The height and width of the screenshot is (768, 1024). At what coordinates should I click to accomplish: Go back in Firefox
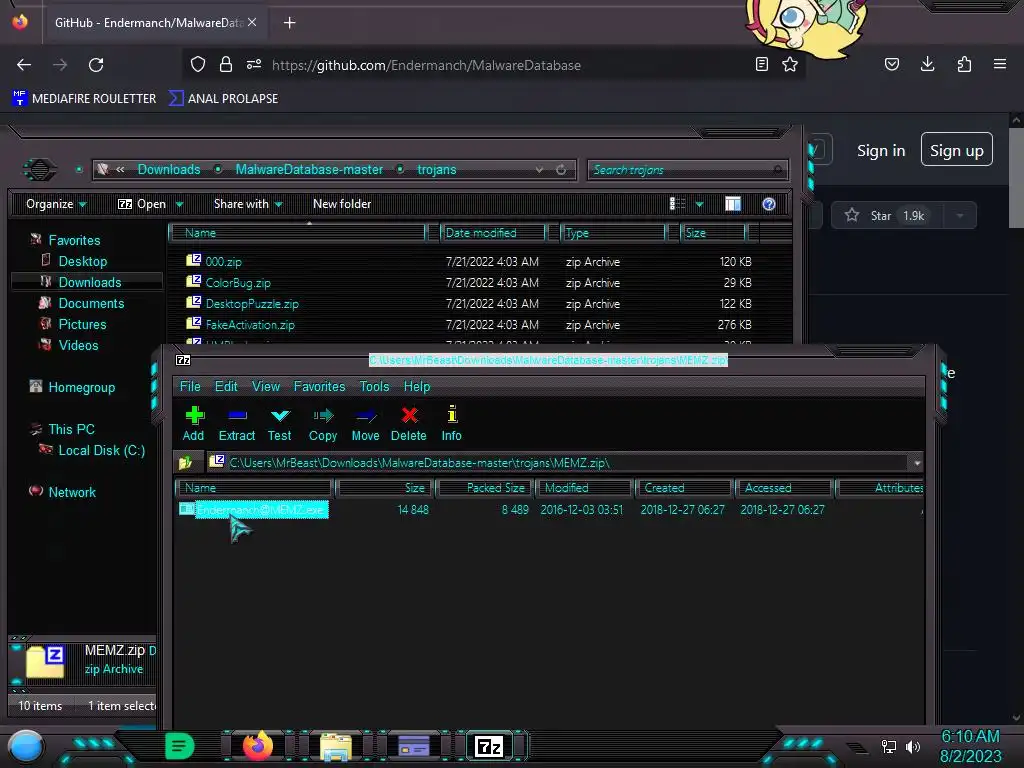coord(24,65)
